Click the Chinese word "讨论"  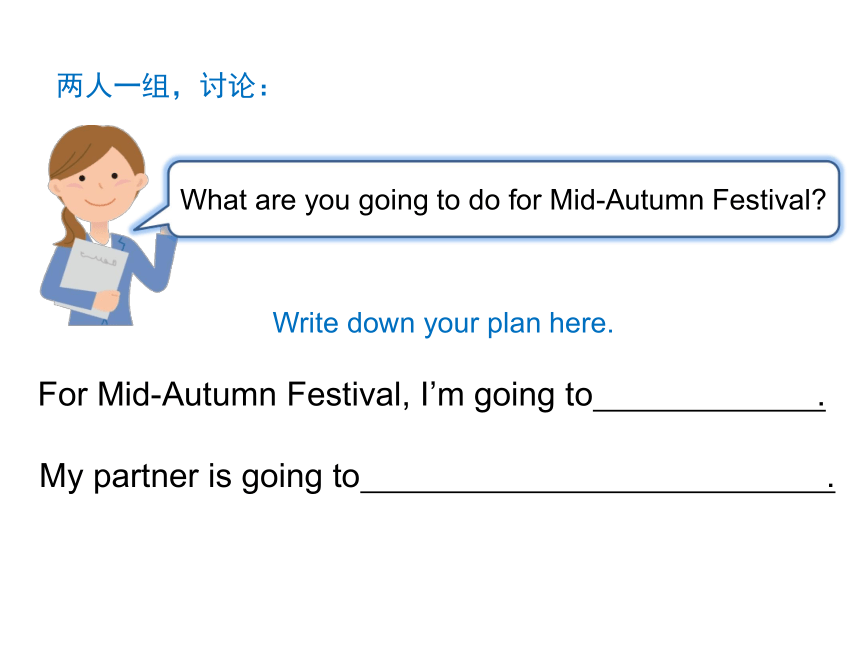coord(228,86)
